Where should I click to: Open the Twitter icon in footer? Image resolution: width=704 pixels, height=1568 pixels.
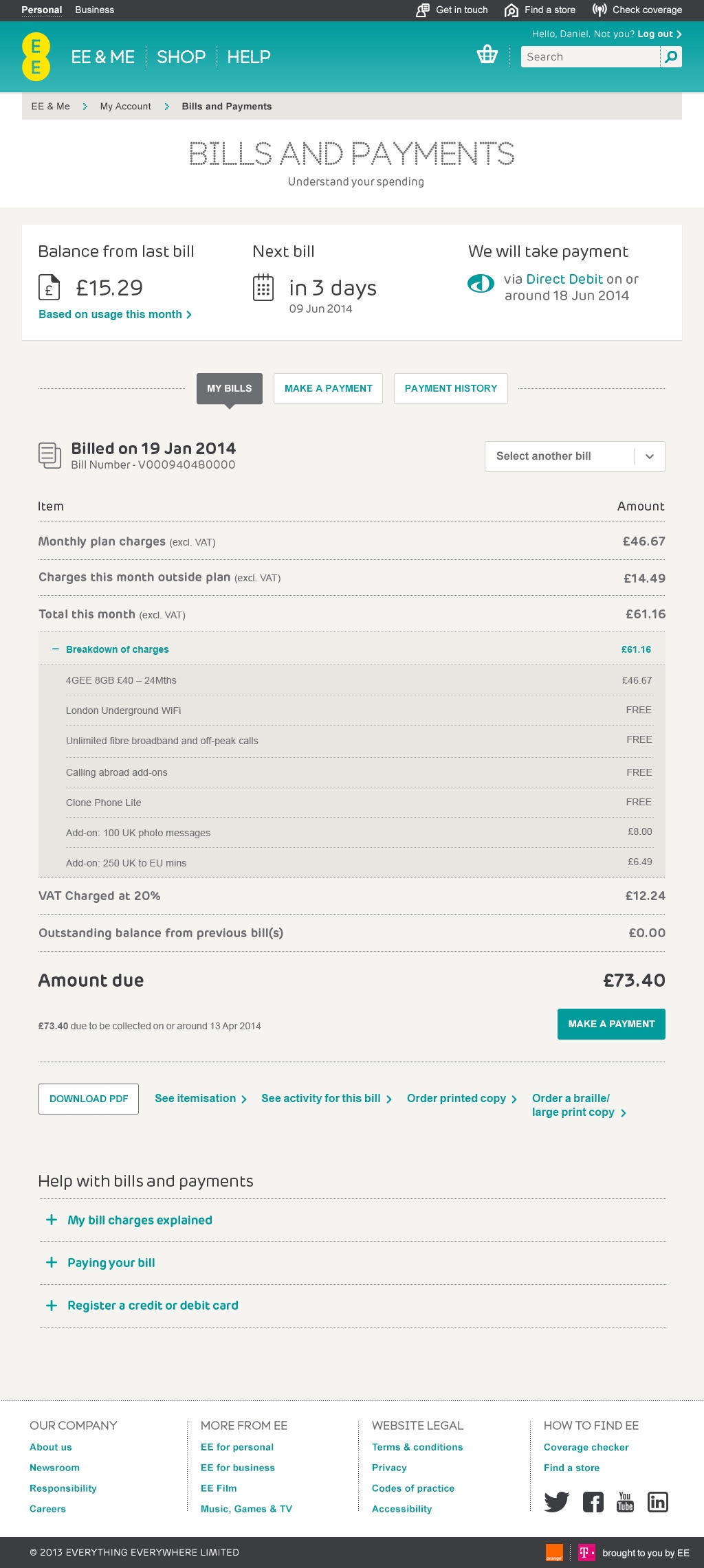click(x=557, y=1502)
